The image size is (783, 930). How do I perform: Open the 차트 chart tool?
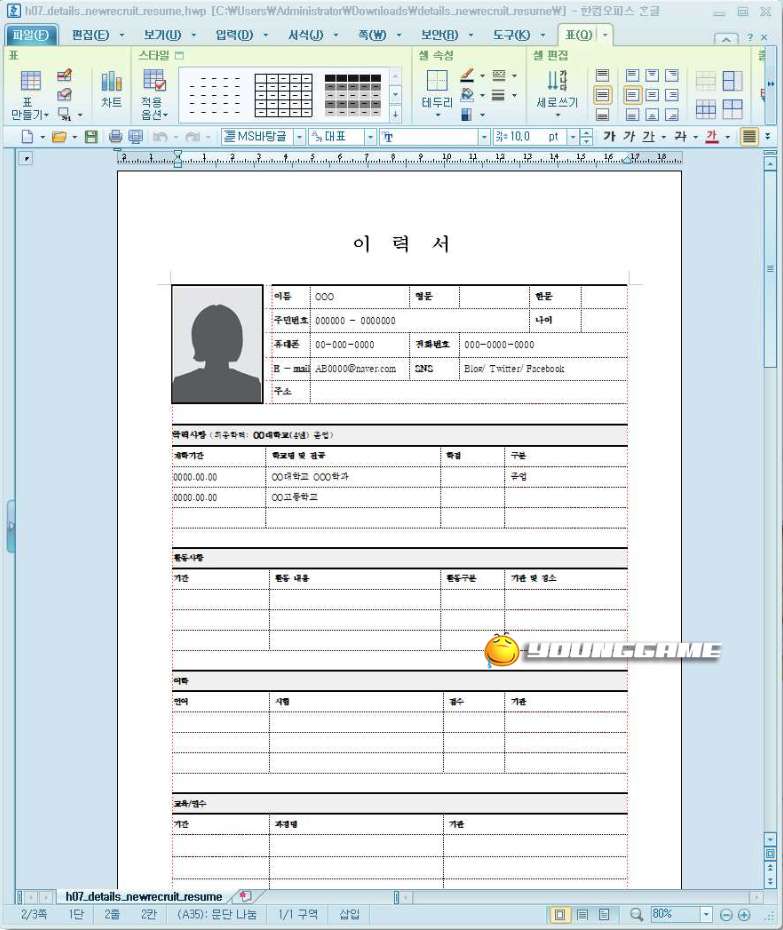111,90
